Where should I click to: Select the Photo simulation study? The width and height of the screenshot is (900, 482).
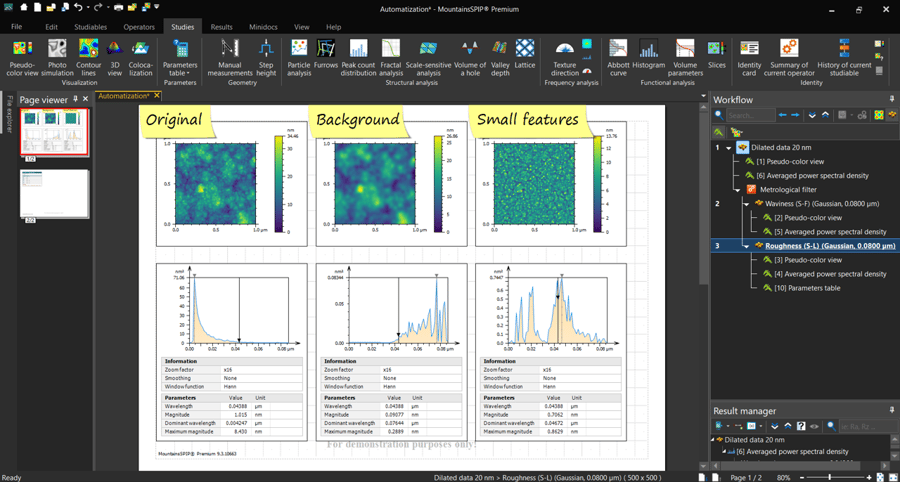click(x=57, y=57)
